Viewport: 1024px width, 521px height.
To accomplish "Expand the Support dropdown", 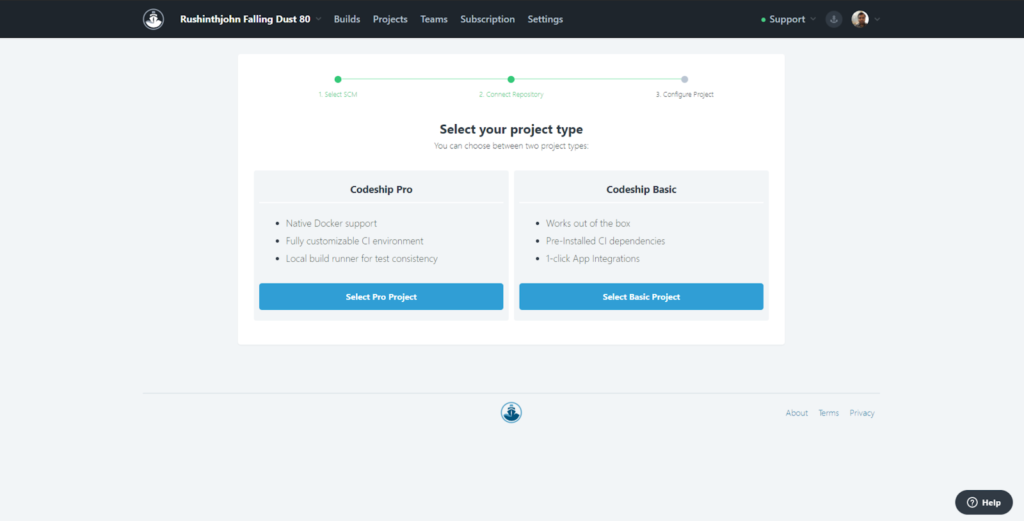I will point(788,19).
